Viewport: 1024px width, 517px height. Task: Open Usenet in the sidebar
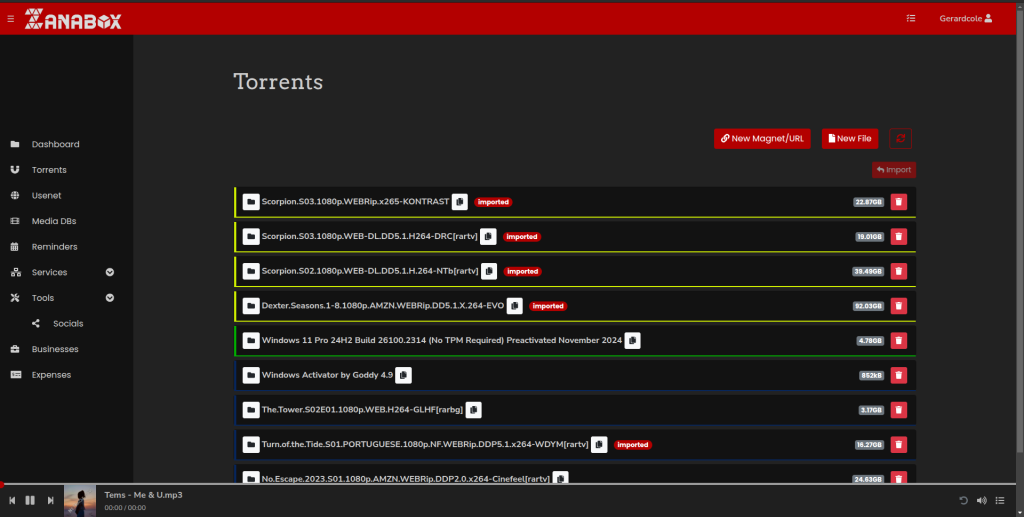point(46,195)
